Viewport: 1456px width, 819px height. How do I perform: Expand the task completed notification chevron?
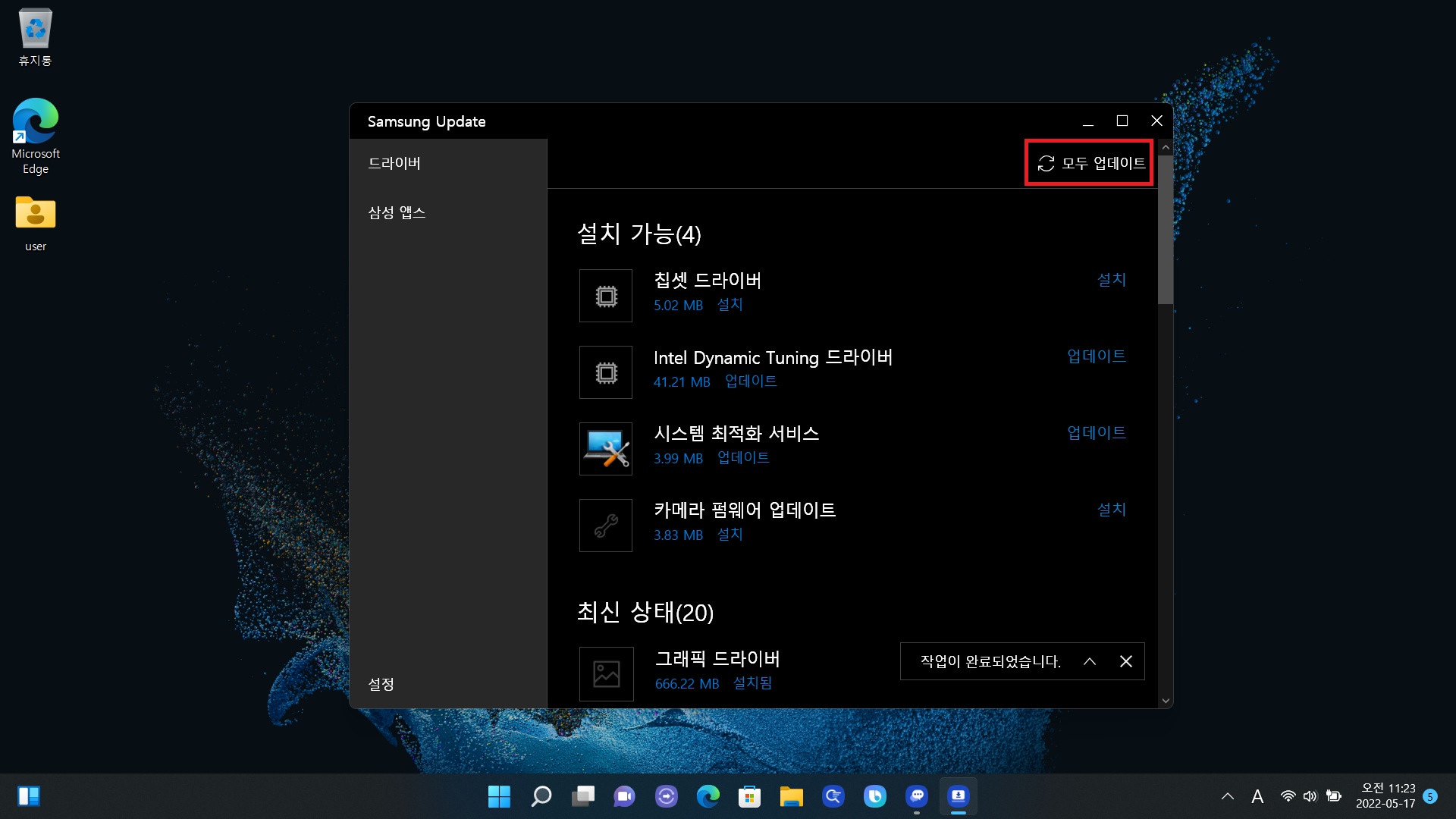tap(1090, 661)
